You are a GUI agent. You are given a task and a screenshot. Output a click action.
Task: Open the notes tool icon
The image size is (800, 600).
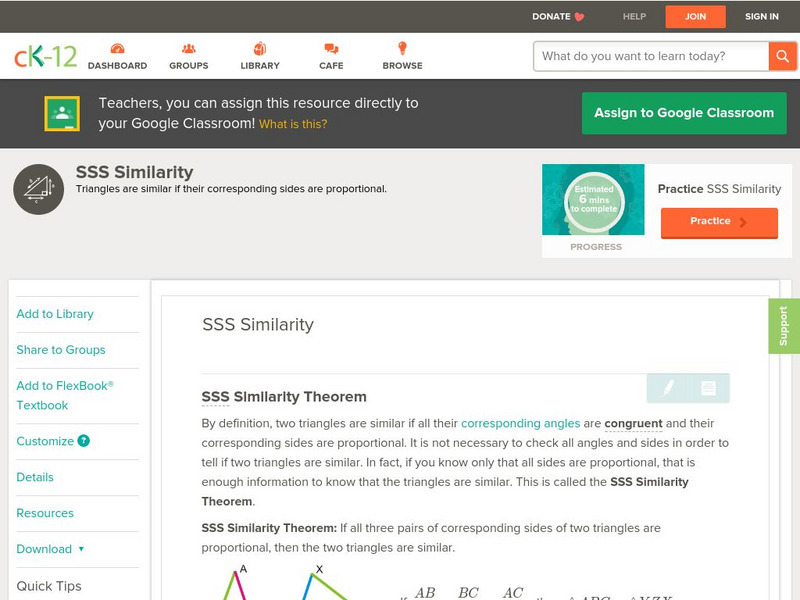point(708,388)
